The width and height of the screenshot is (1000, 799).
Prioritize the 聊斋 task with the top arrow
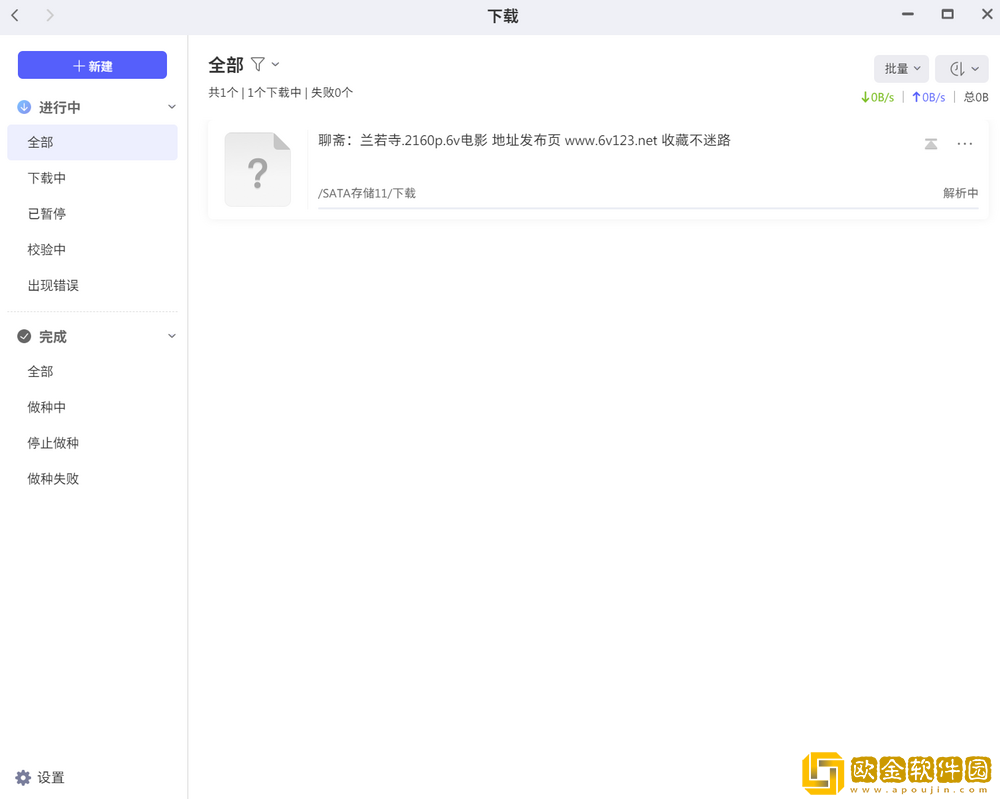(x=931, y=143)
